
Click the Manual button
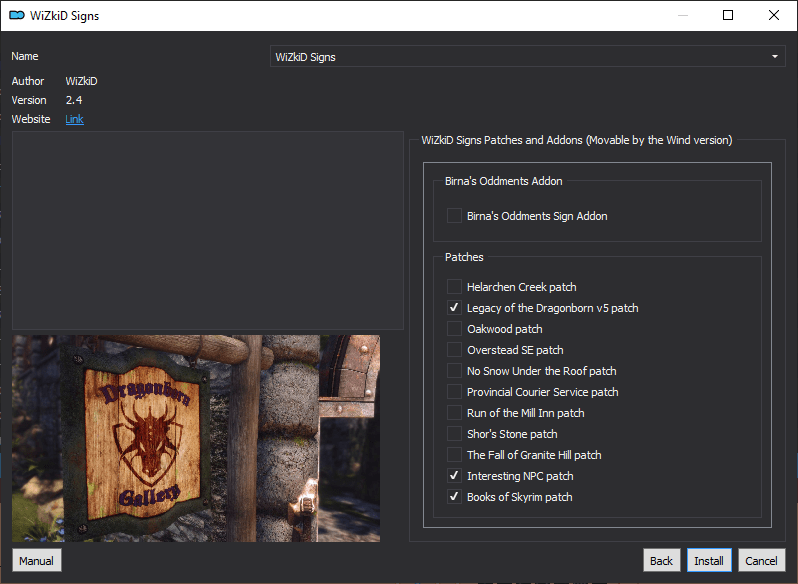[x=37, y=560]
